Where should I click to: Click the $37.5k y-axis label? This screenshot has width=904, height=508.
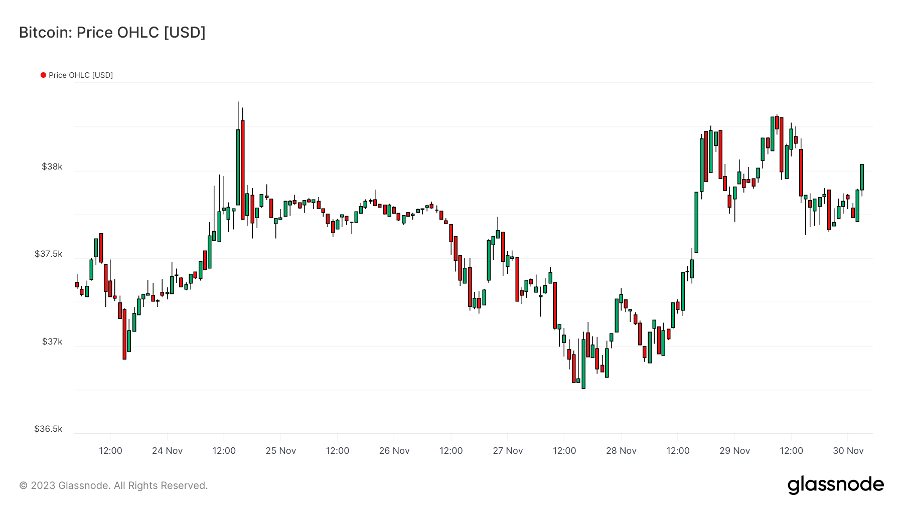(x=47, y=255)
